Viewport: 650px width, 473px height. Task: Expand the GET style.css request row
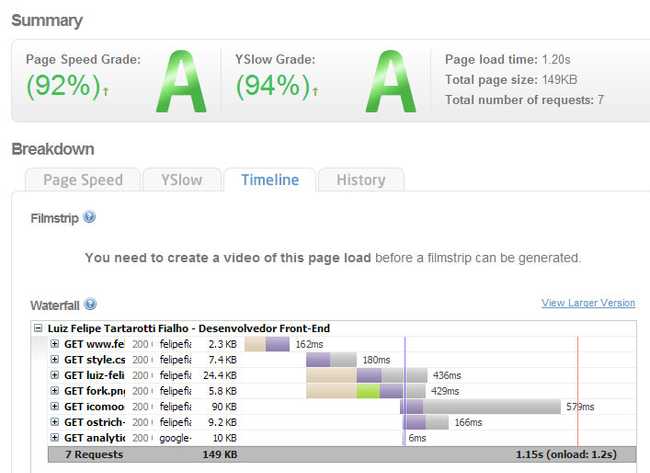click(x=55, y=359)
